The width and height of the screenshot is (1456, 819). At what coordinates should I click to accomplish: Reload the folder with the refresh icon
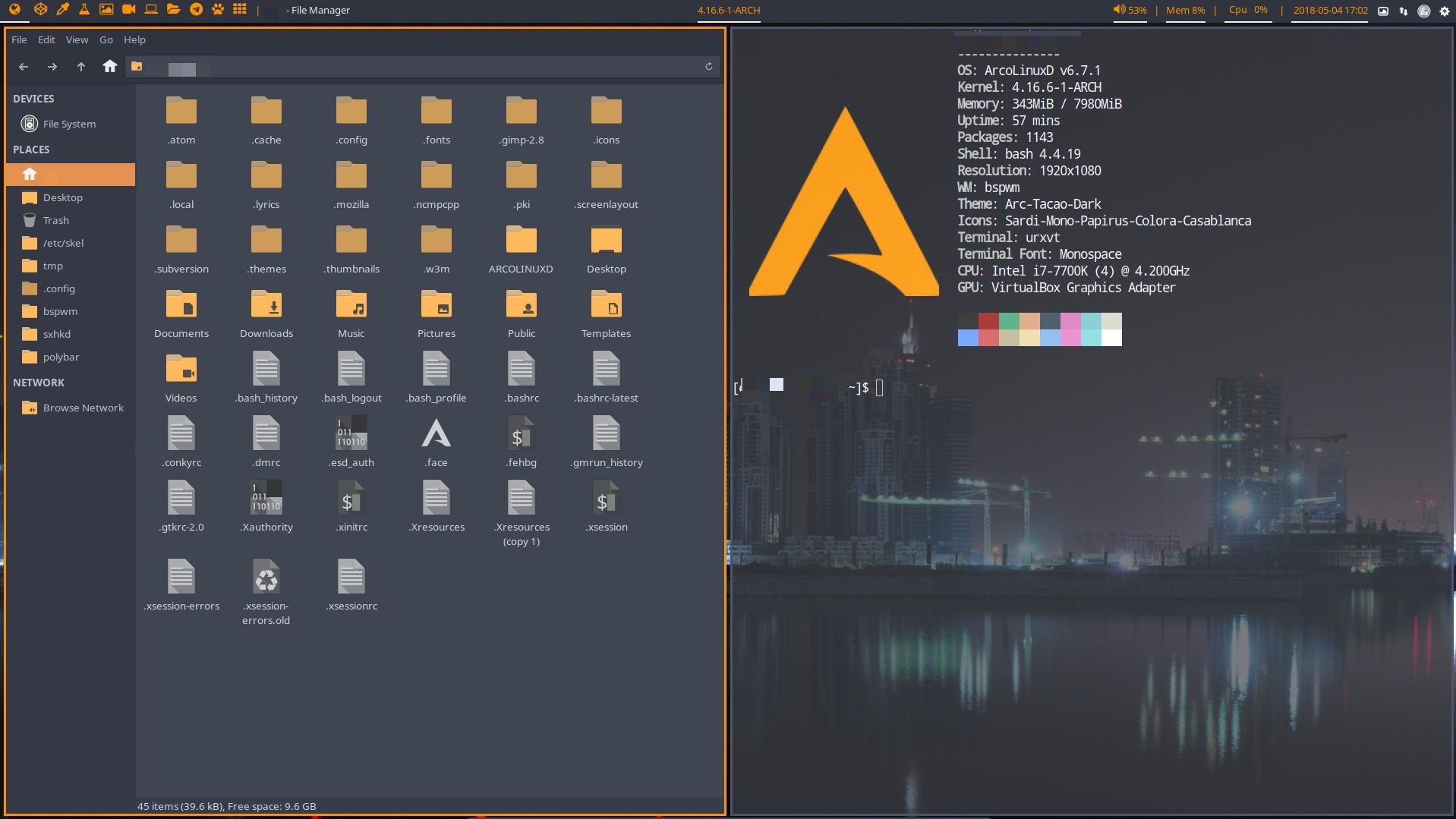(709, 67)
